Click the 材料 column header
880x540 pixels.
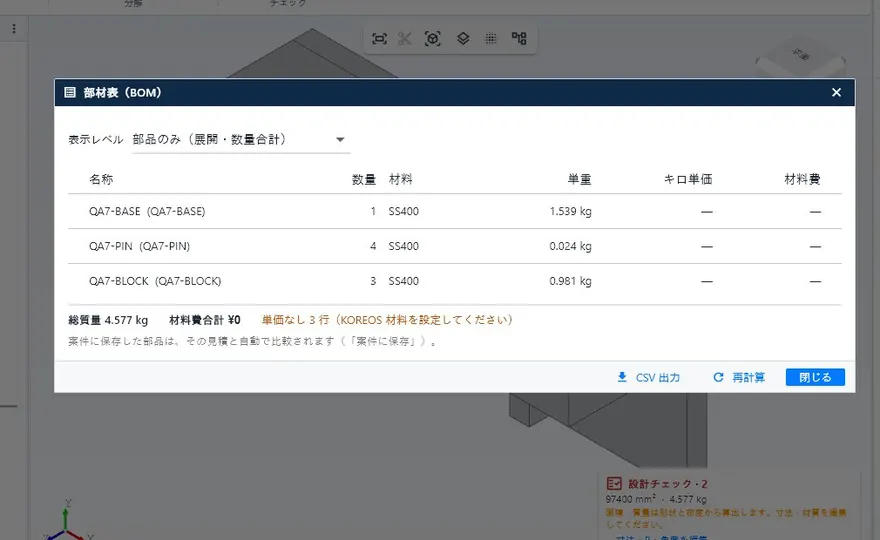pos(401,180)
